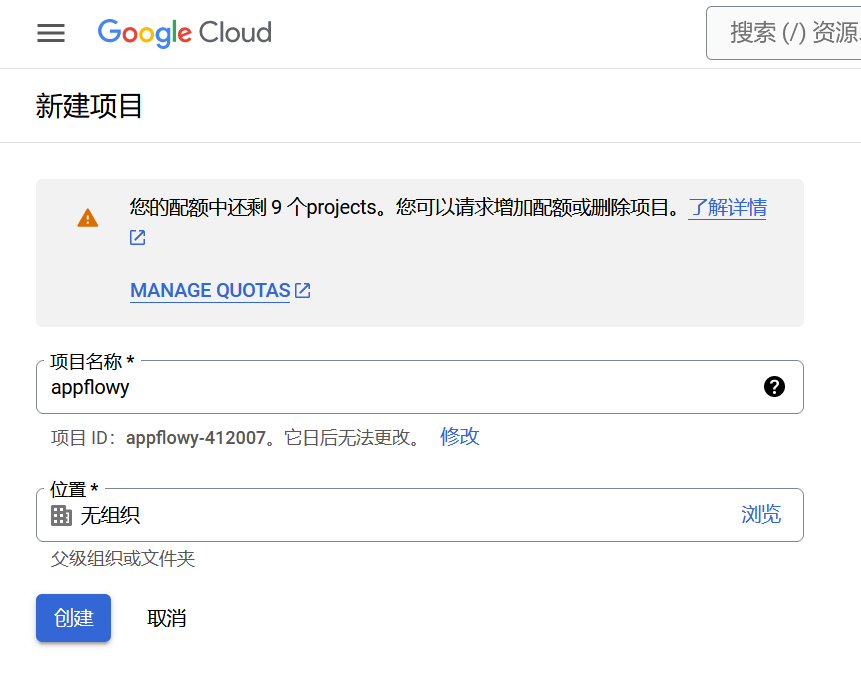Click the 新建项目 page heading

point(89,106)
